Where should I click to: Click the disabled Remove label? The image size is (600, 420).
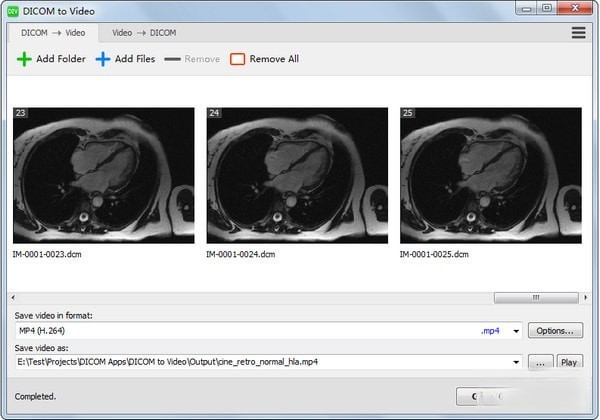pos(202,59)
